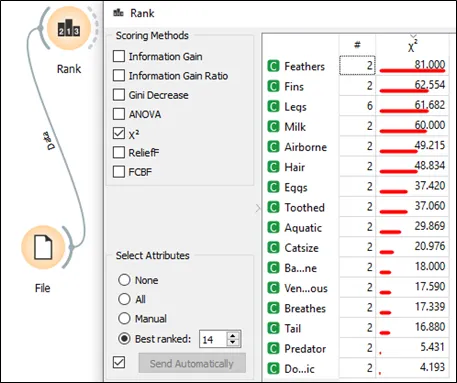Image resolution: width=457 pixels, height=383 pixels.
Task: Click the 81.000 score cell
Action: [412, 66]
